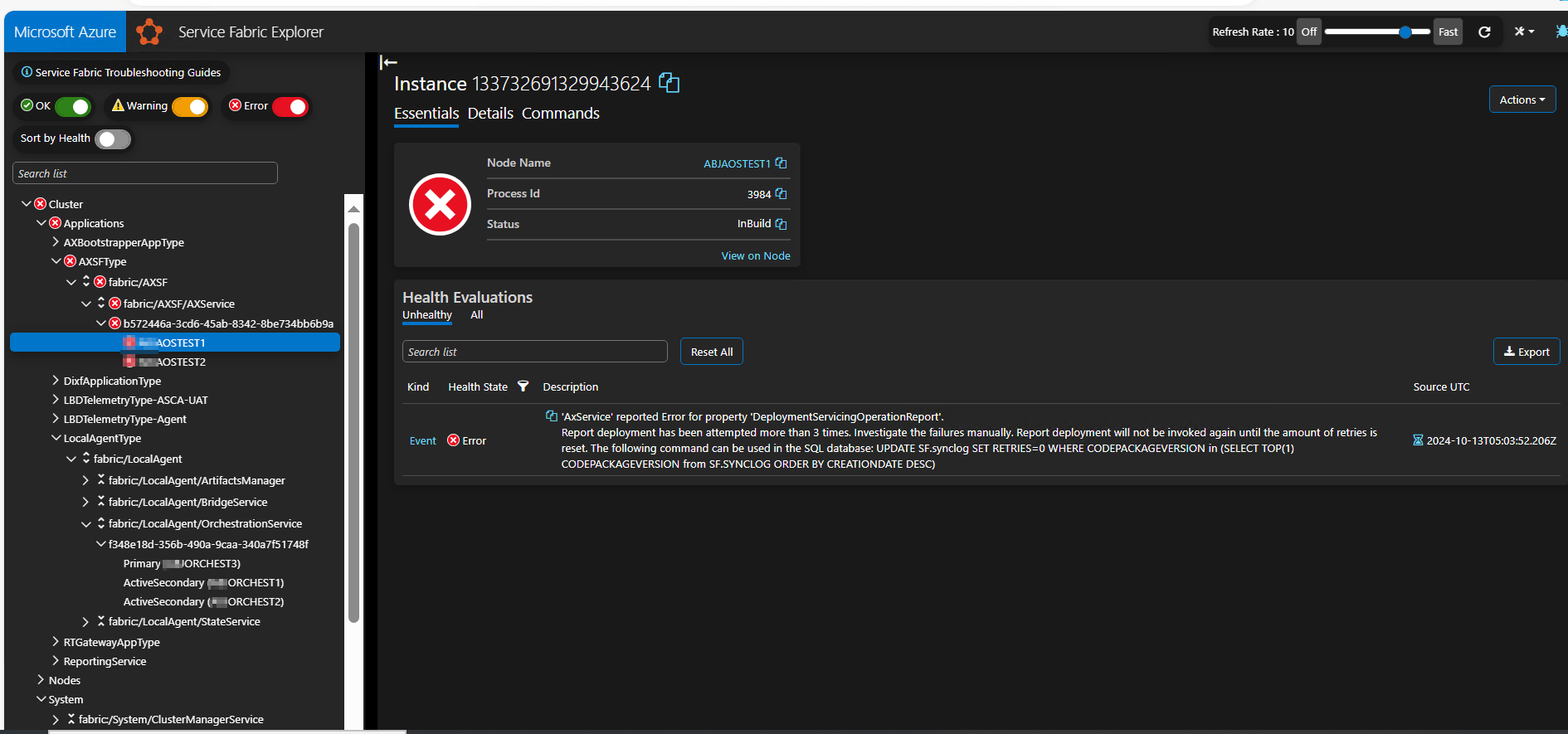Select ActiveSecondary ORCHEST1 replica

[203, 582]
